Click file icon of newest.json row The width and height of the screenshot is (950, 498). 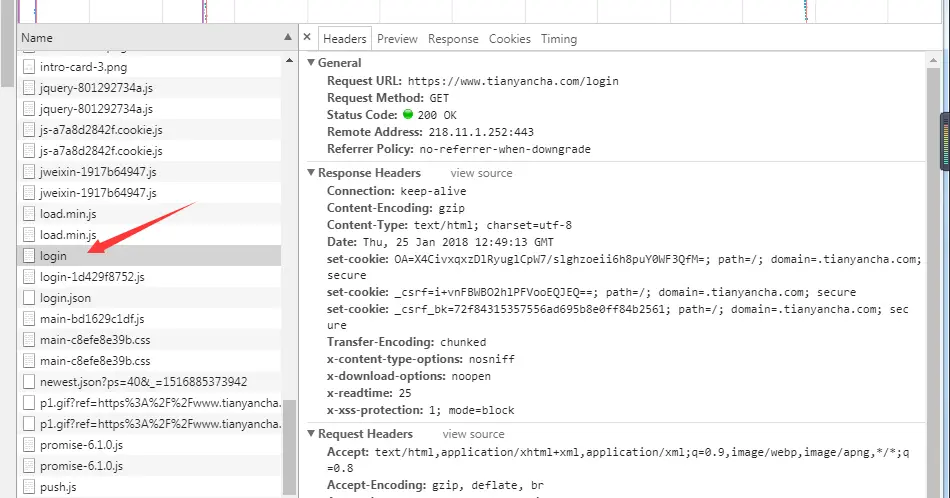(28, 382)
